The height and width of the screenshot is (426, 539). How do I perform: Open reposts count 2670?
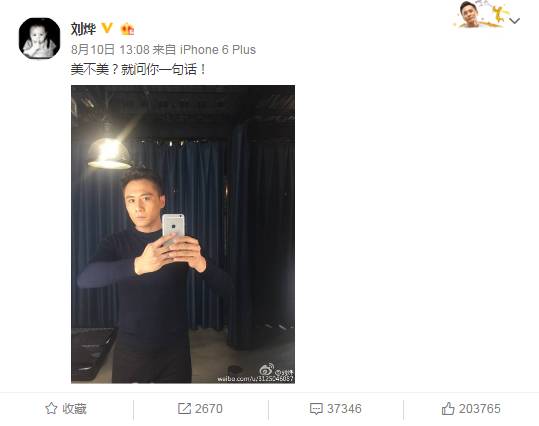pos(209,408)
